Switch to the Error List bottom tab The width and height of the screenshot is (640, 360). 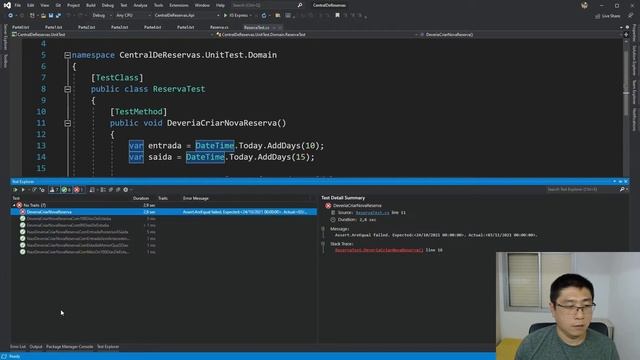tap(18, 347)
